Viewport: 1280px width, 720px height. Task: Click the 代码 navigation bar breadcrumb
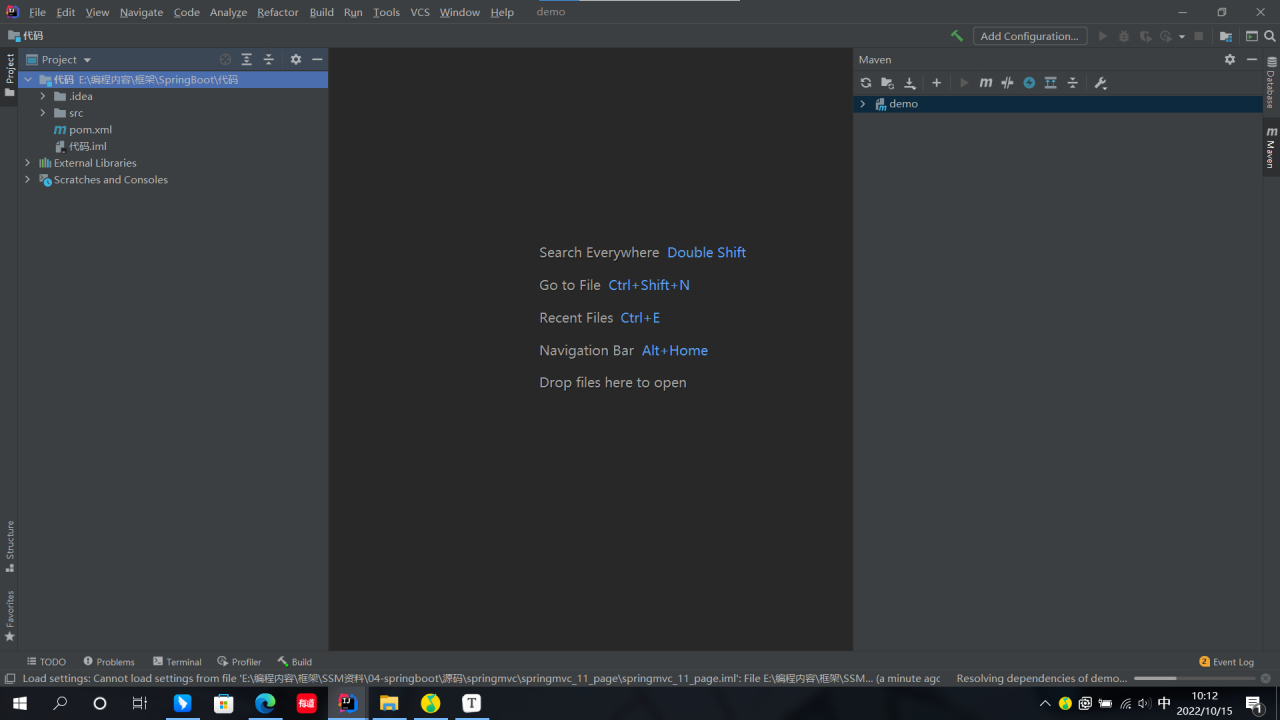[x=25, y=36]
